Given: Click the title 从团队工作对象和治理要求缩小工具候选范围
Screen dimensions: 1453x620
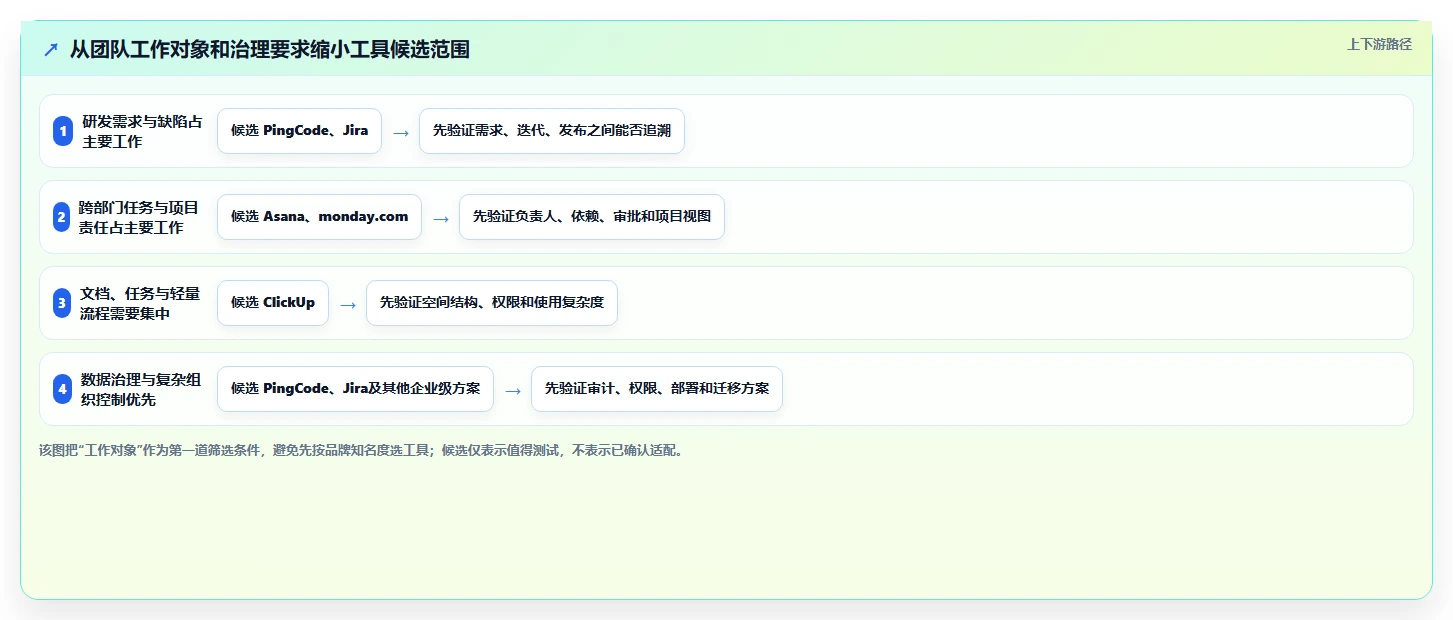Looking at the screenshot, I should coord(269,49).
